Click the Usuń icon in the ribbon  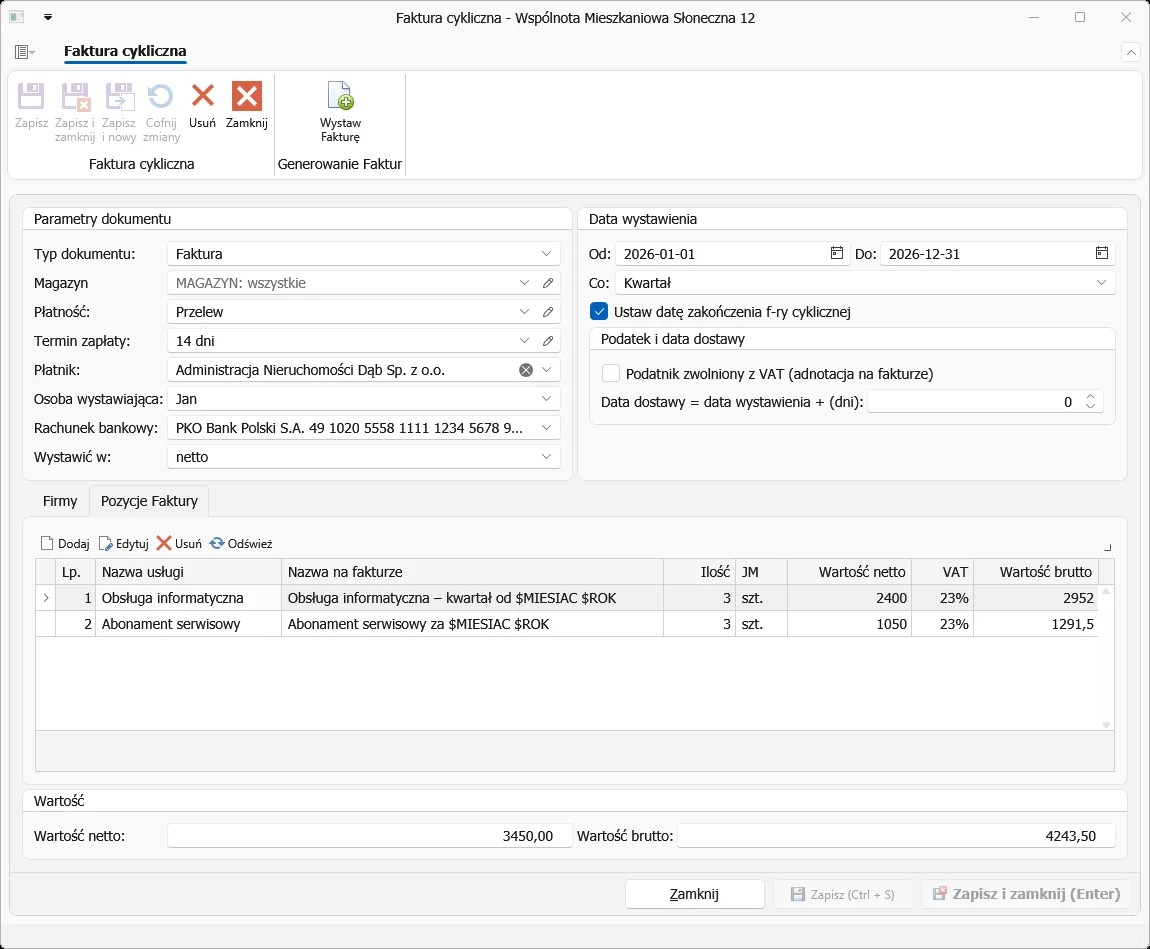[202, 96]
